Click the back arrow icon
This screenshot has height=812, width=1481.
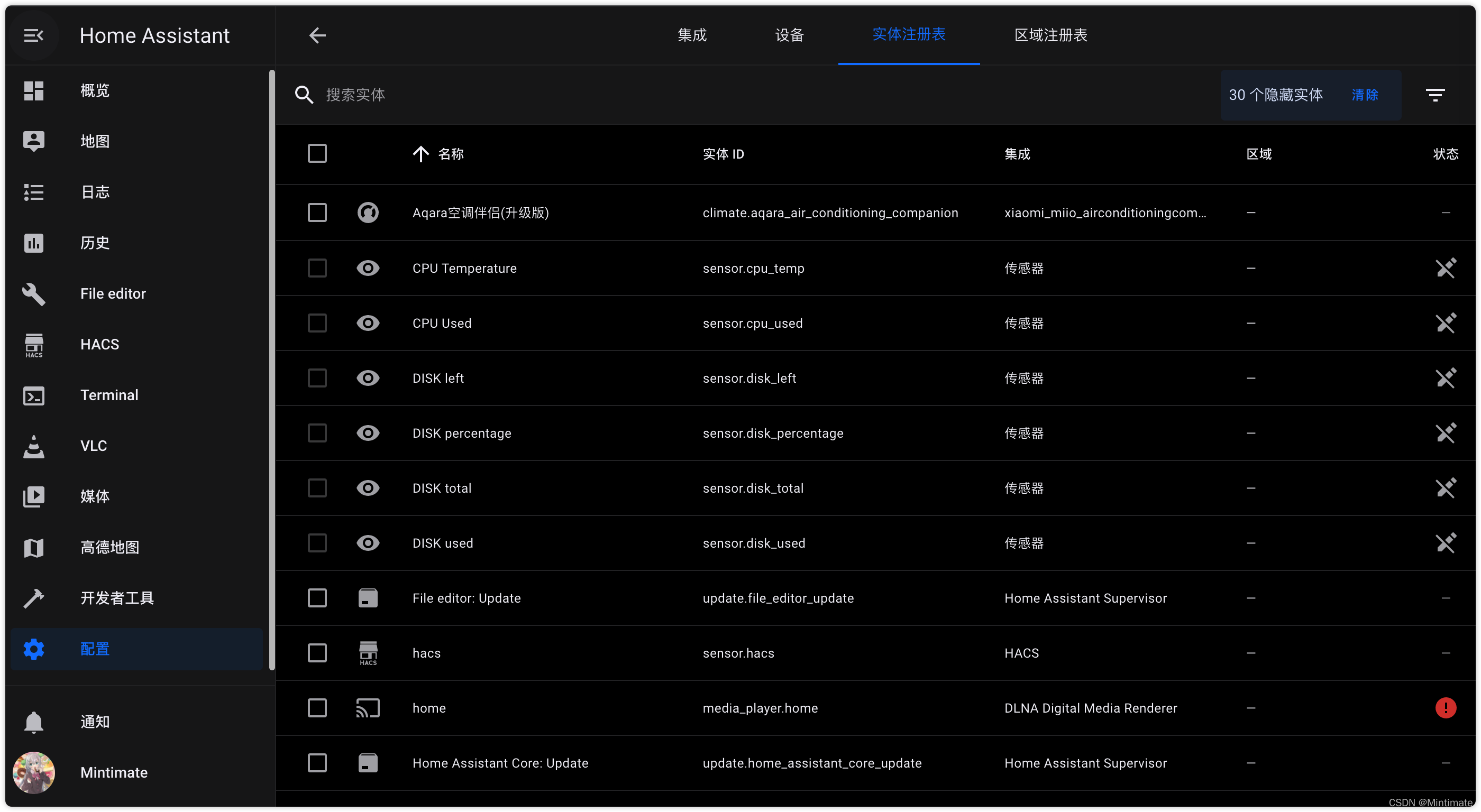[317, 35]
